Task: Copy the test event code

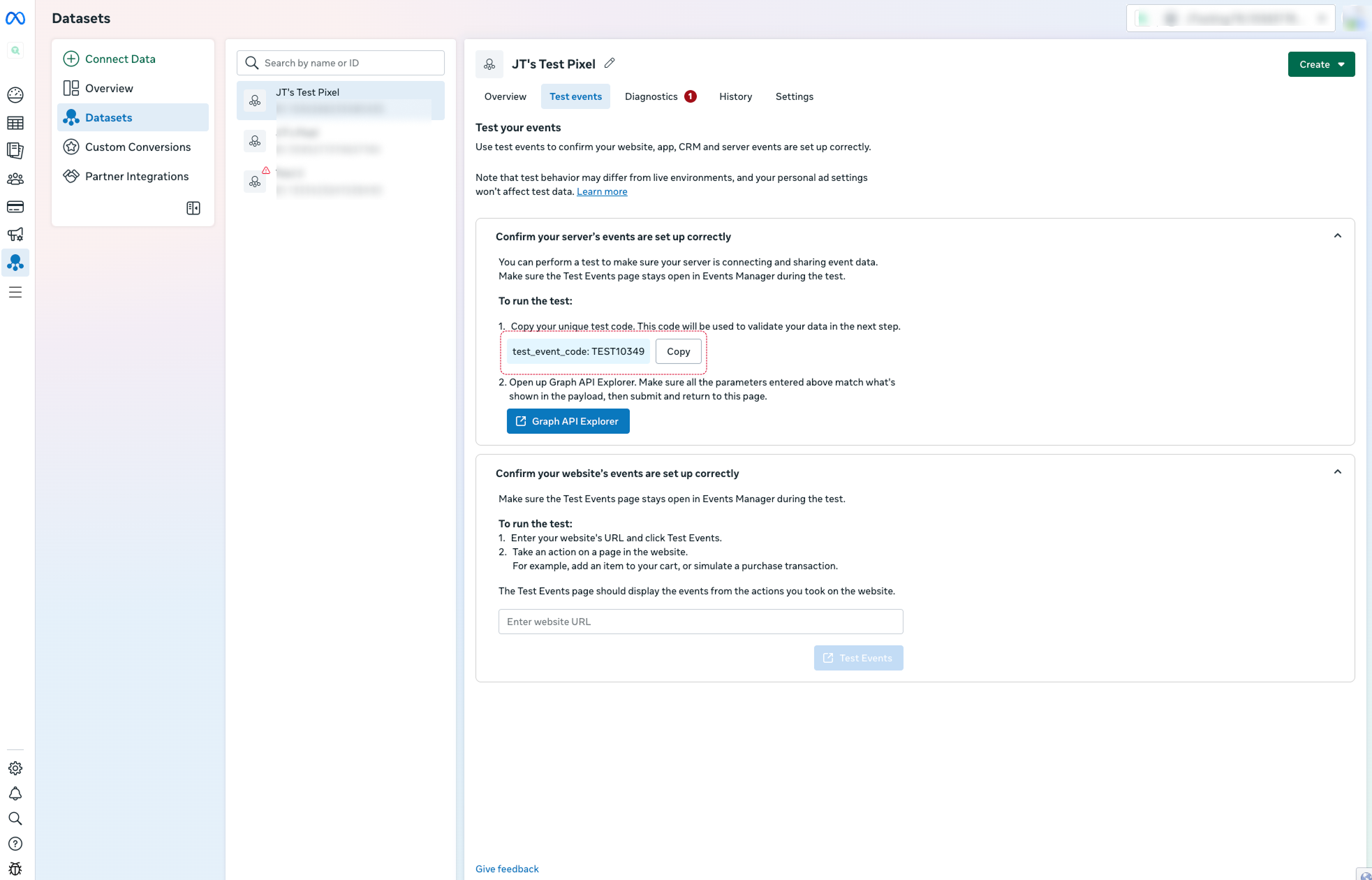Action: 678,351
